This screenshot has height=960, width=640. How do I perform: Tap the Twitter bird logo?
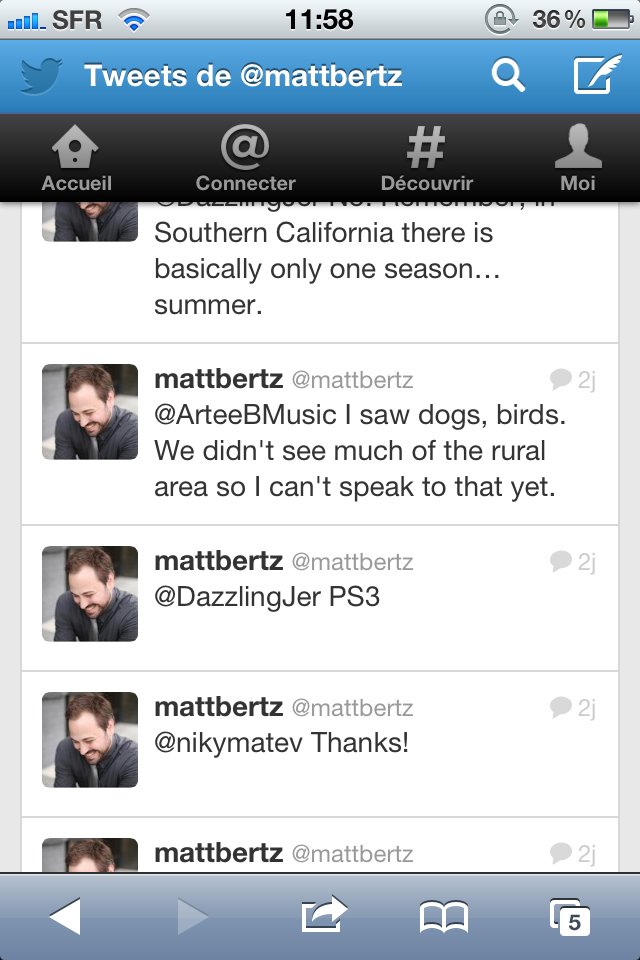(41, 76)
